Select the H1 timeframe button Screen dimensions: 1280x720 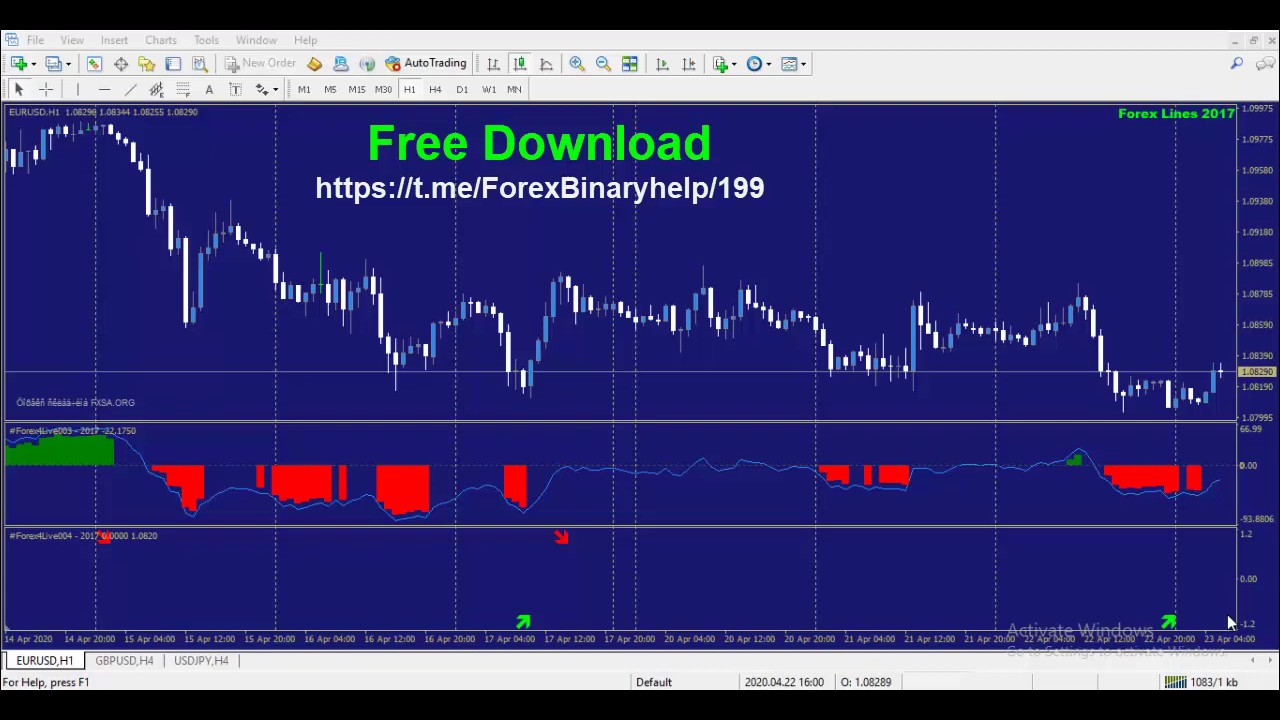point(409,90)
